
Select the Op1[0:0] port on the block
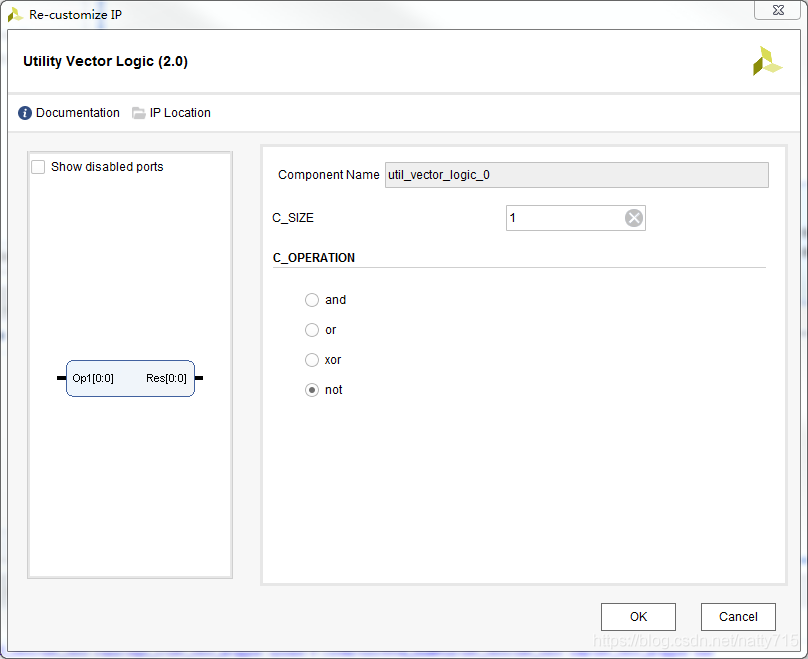point(93,378)
